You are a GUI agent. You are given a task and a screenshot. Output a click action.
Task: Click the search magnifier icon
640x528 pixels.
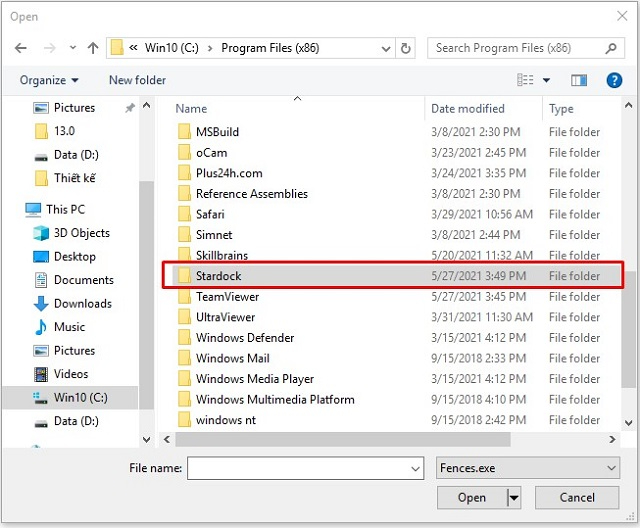coord(611,48)
